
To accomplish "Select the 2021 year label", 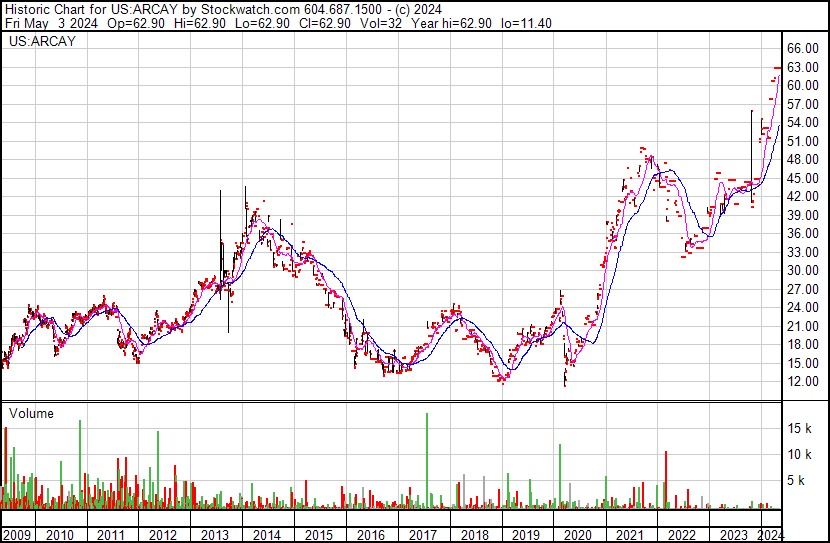I will (x=629, y=535).
